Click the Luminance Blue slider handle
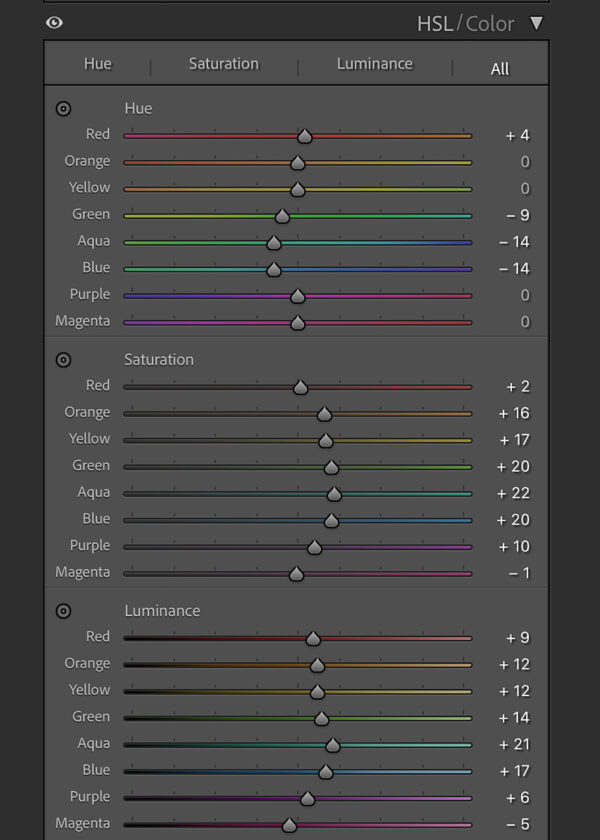This screenshot has width=600, height=840. (x=326, y=771)
